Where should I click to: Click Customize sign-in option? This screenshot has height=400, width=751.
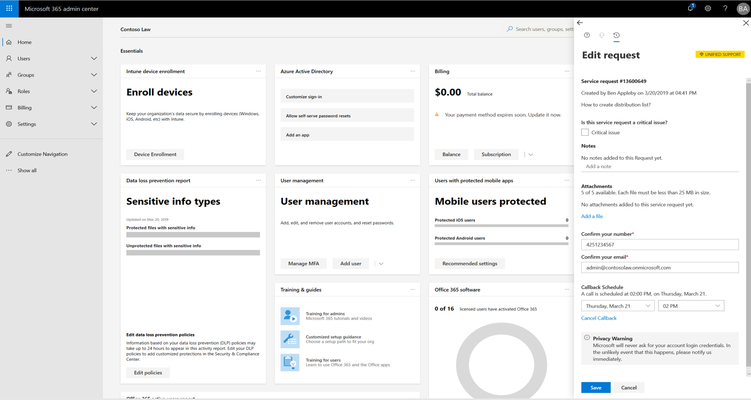[347, 96]
